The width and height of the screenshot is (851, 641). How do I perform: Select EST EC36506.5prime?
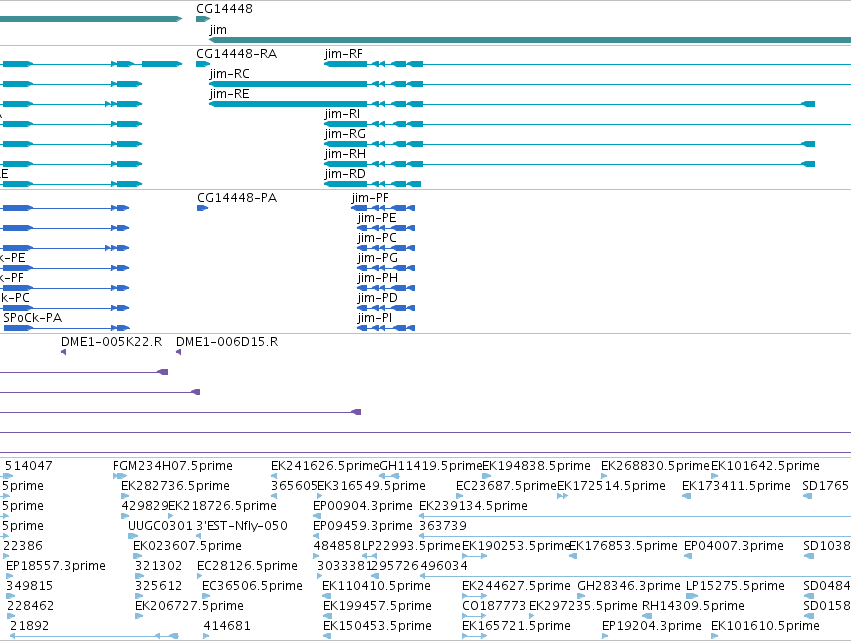(252, 586)
